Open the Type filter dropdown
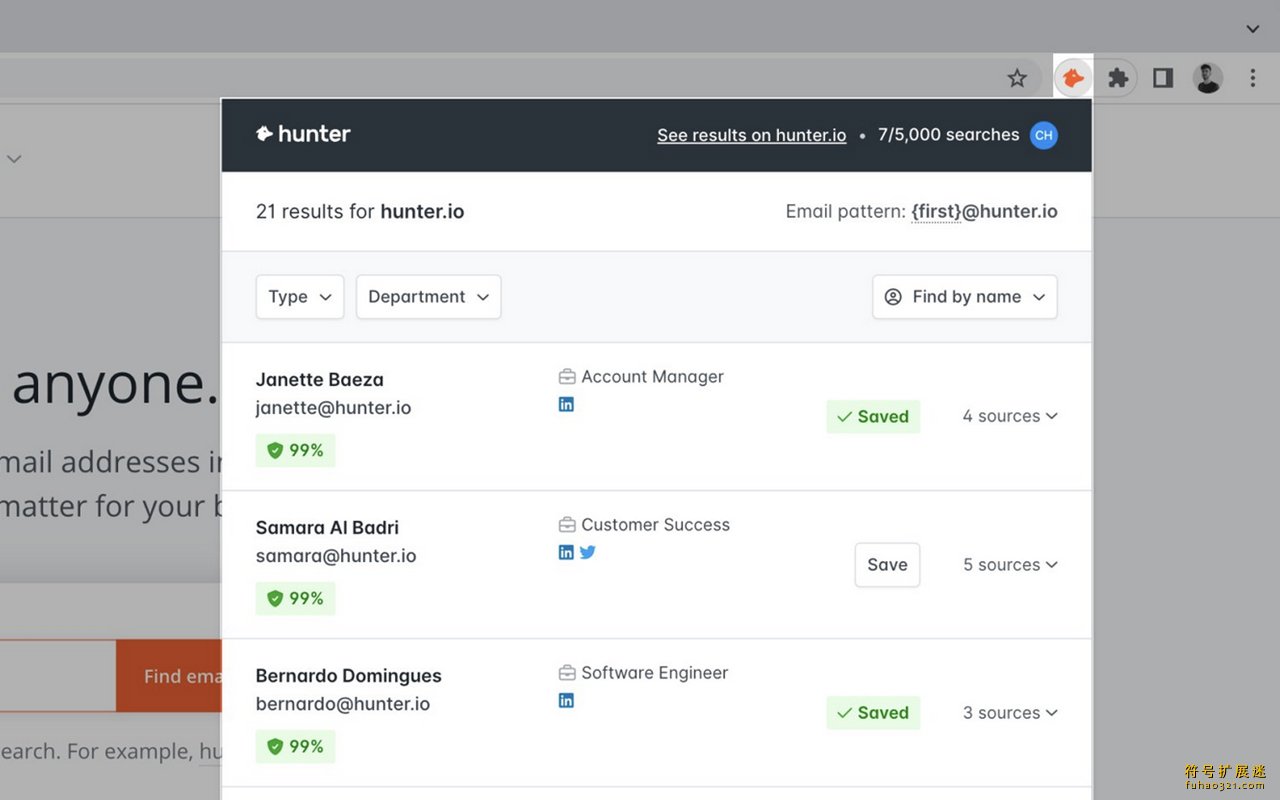 pos(300,297)
